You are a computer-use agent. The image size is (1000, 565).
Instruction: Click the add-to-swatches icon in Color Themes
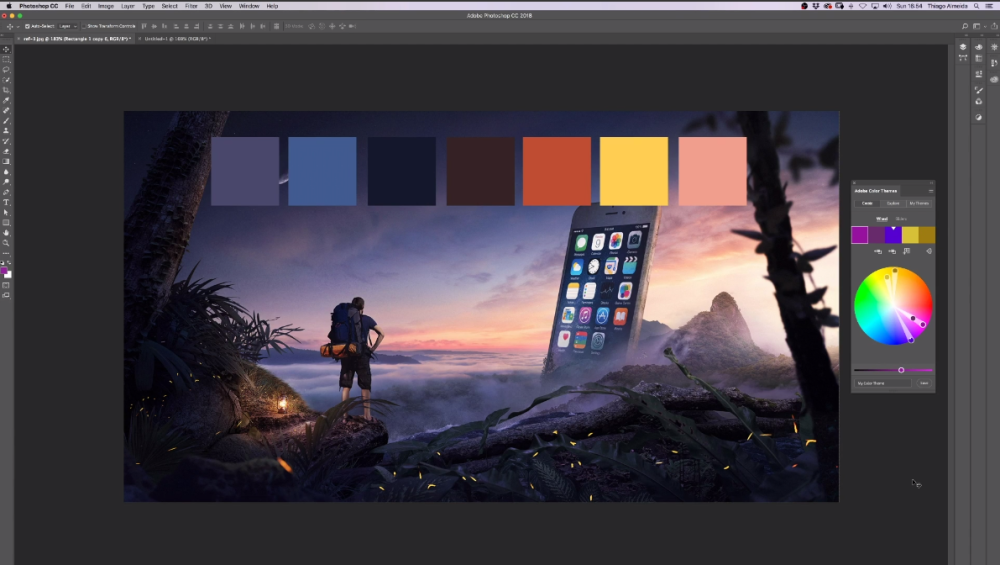pos(907,251)
